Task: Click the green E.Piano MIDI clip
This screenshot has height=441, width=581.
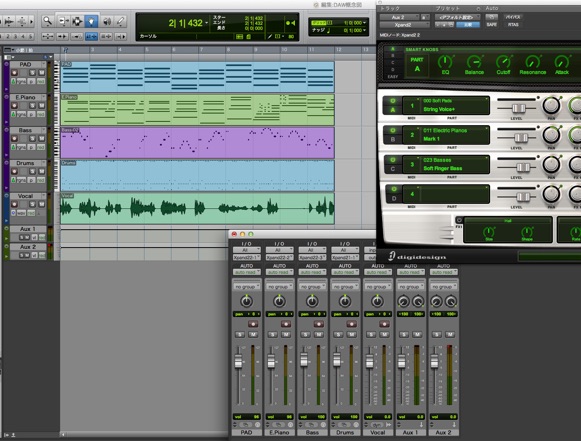Action: click(197, 110)
